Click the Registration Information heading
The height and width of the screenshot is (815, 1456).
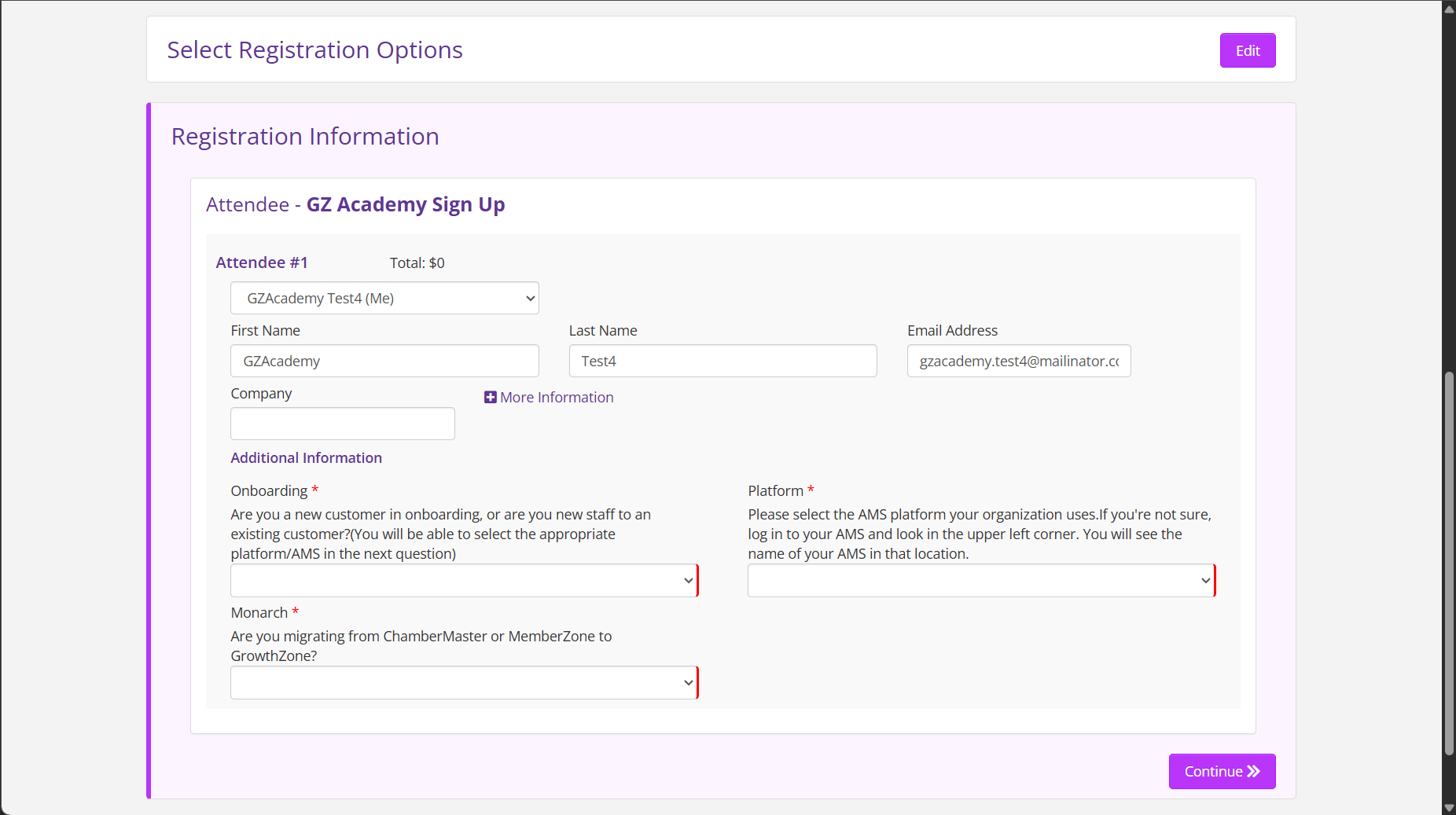tap(305, 136)
